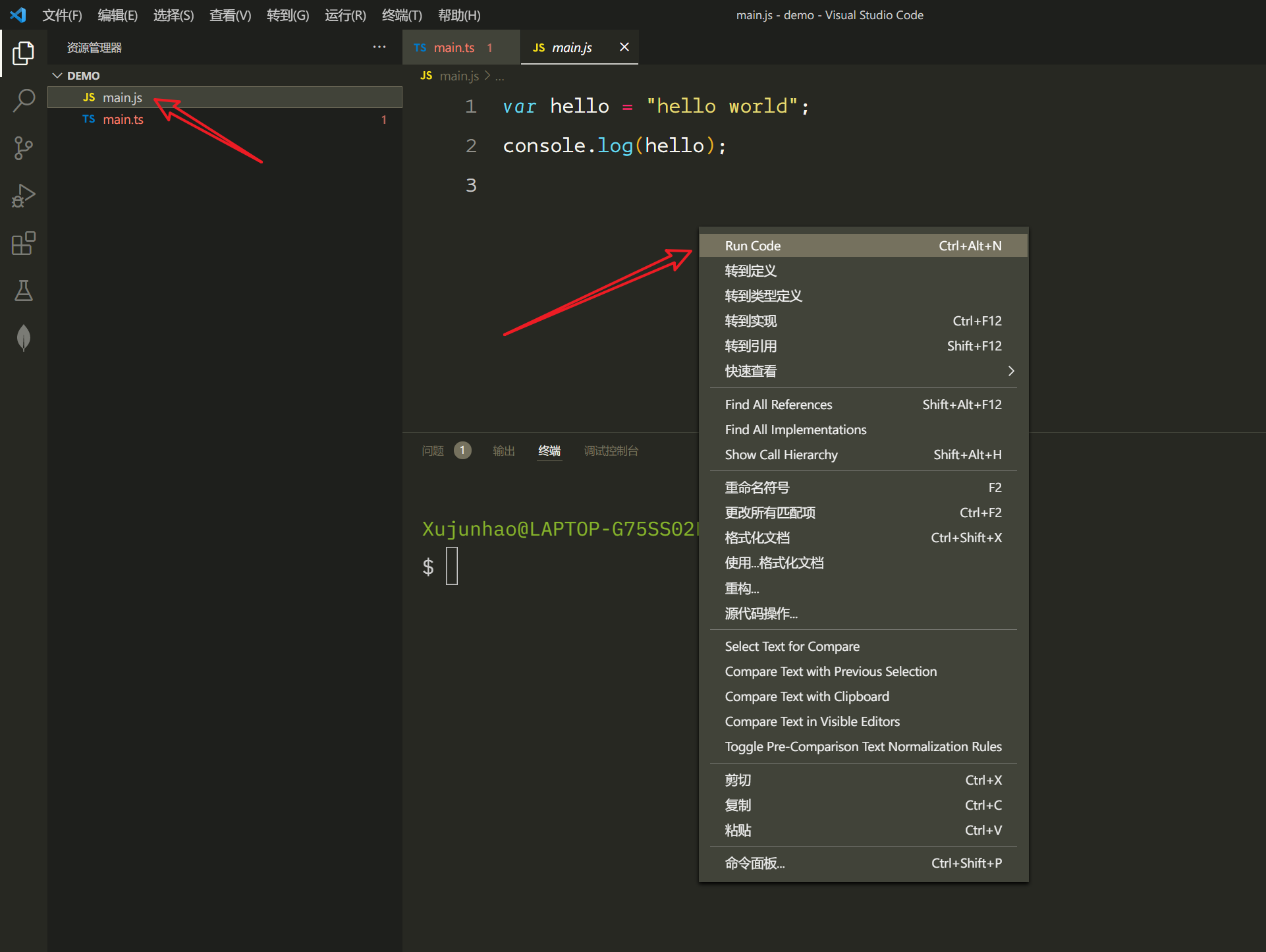Open Explorer more actions ellipsis
The width and height of the screenshot is (1266, 952).
(x=379, y=47)
